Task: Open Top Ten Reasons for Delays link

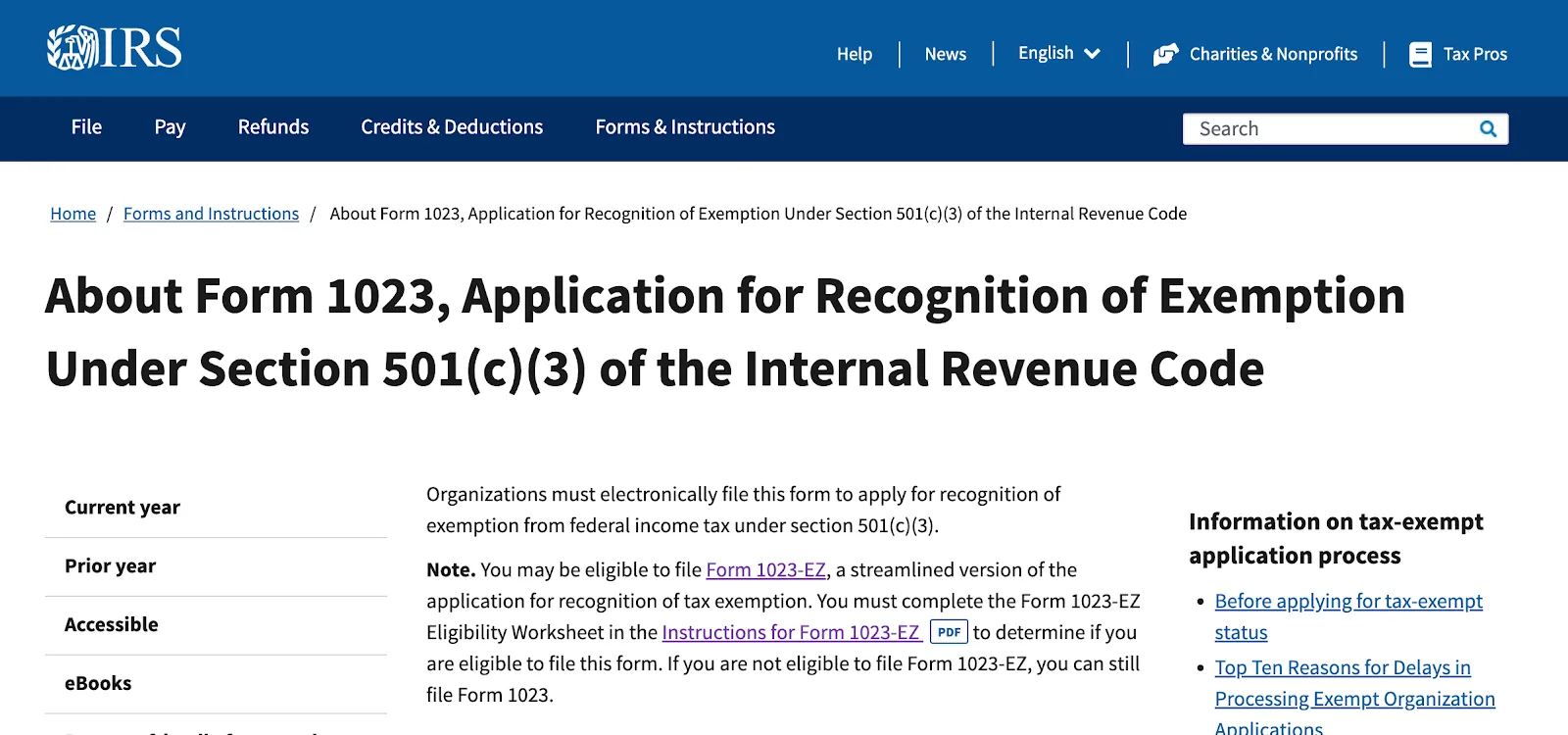Action: 1354,699
